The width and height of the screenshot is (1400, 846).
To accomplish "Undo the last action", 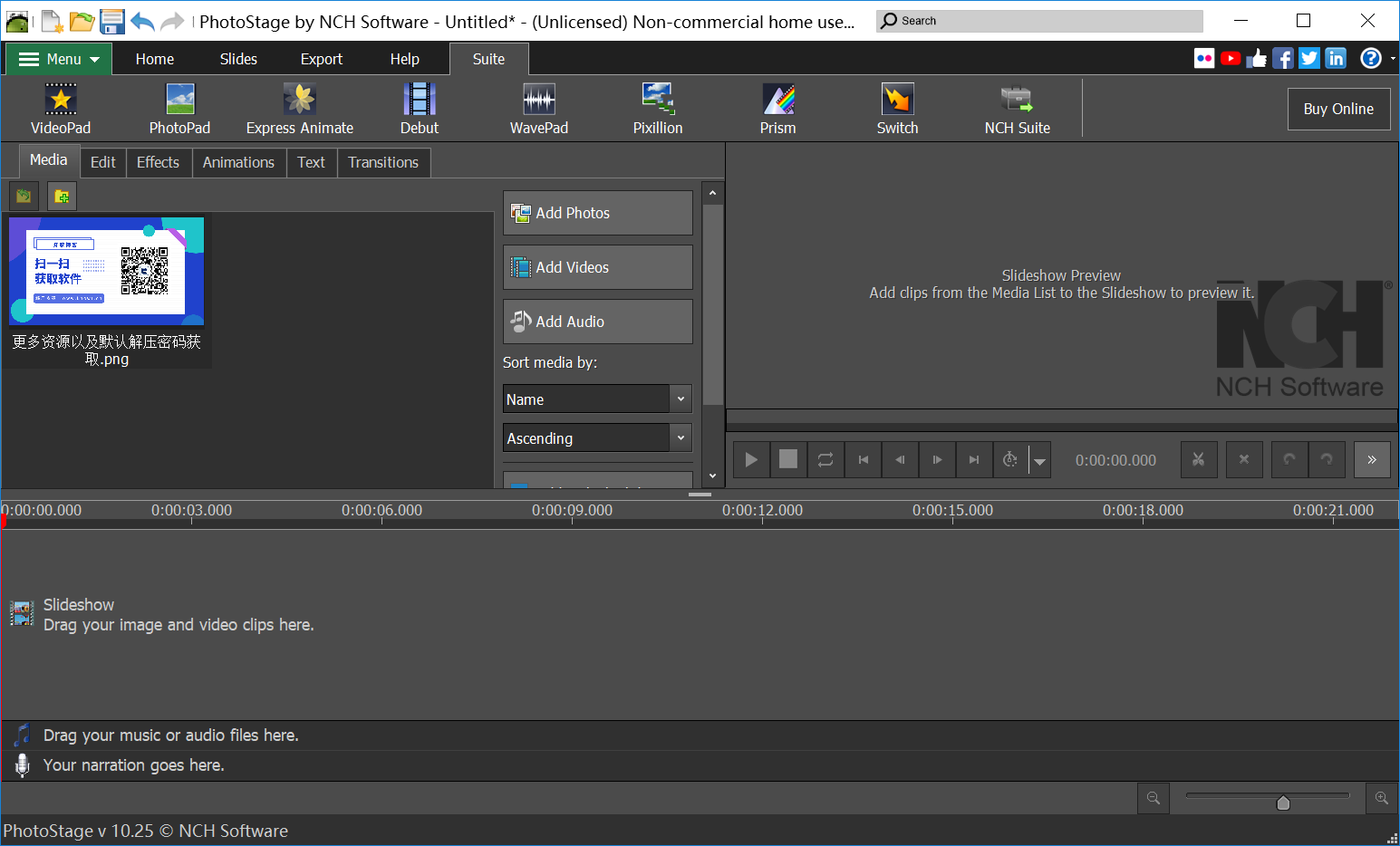I will point(142,21).
